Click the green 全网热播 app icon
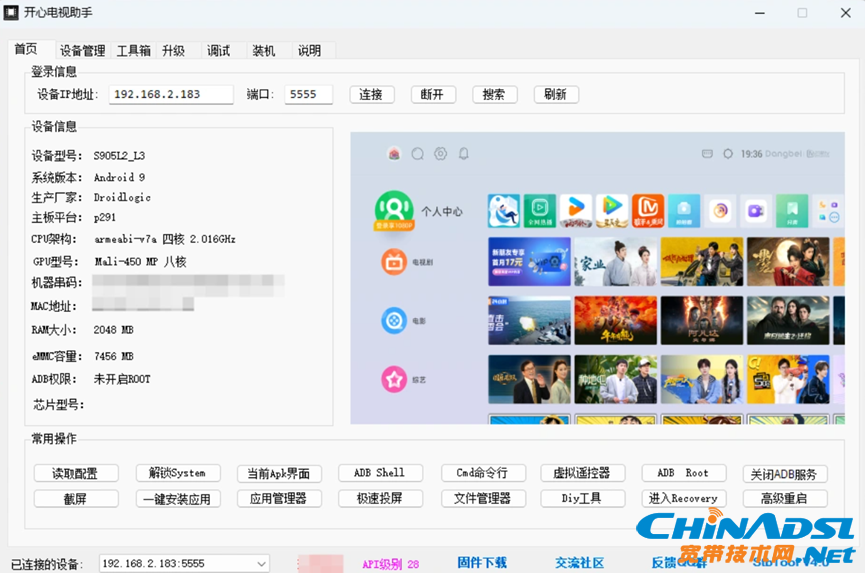 point(540,211)
